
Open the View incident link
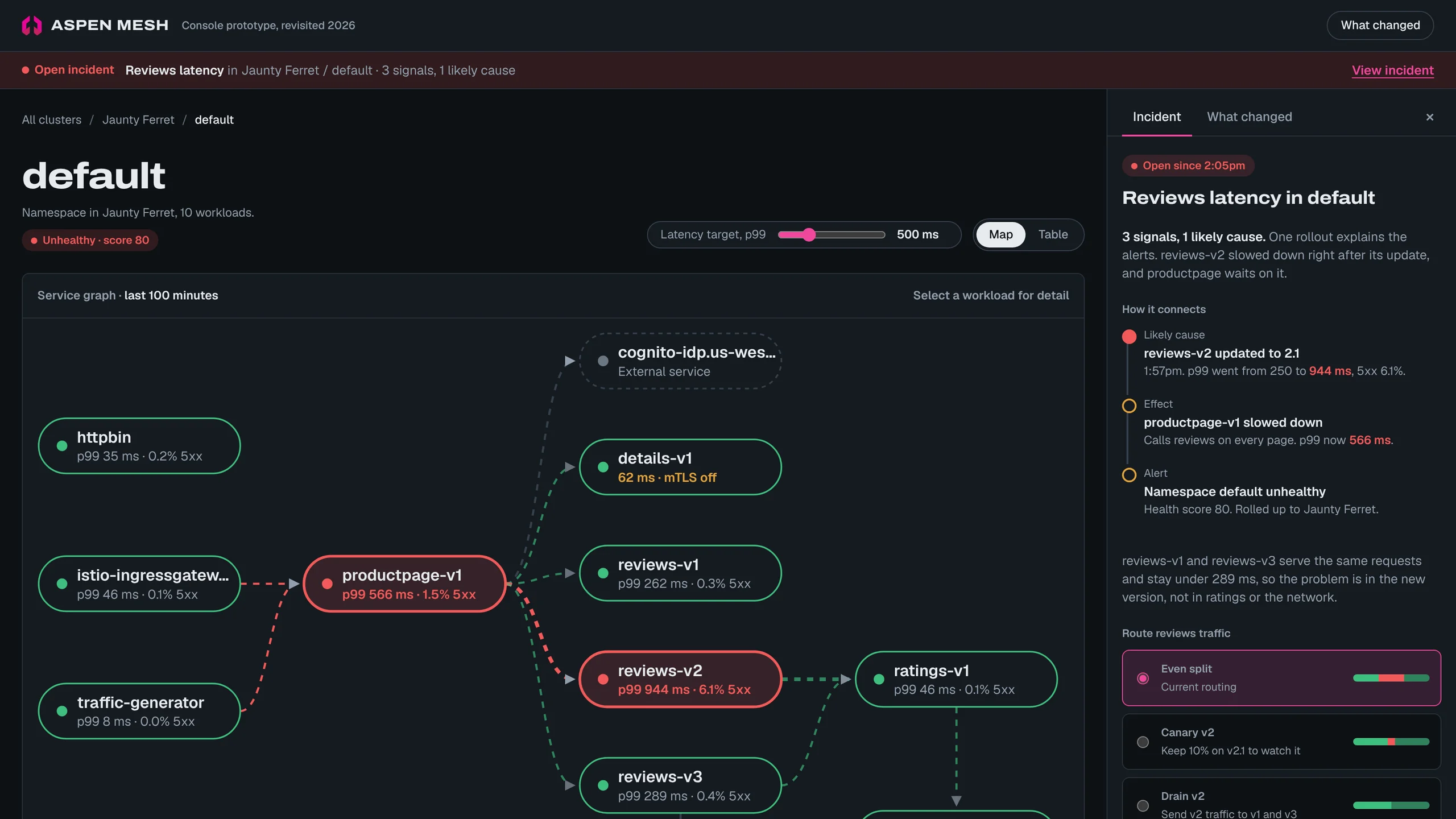(1392, 71)
